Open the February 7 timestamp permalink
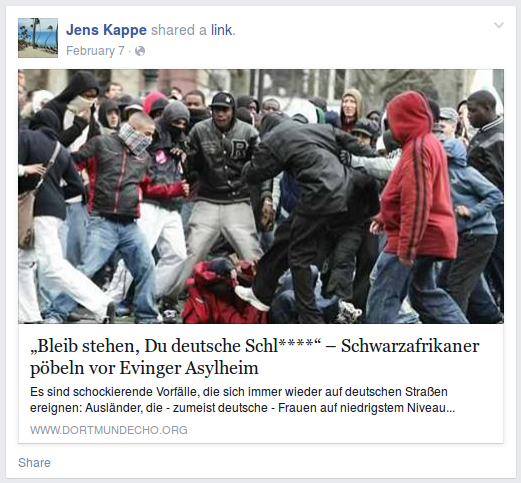This screenshot has width=521, height=483. 95,51
